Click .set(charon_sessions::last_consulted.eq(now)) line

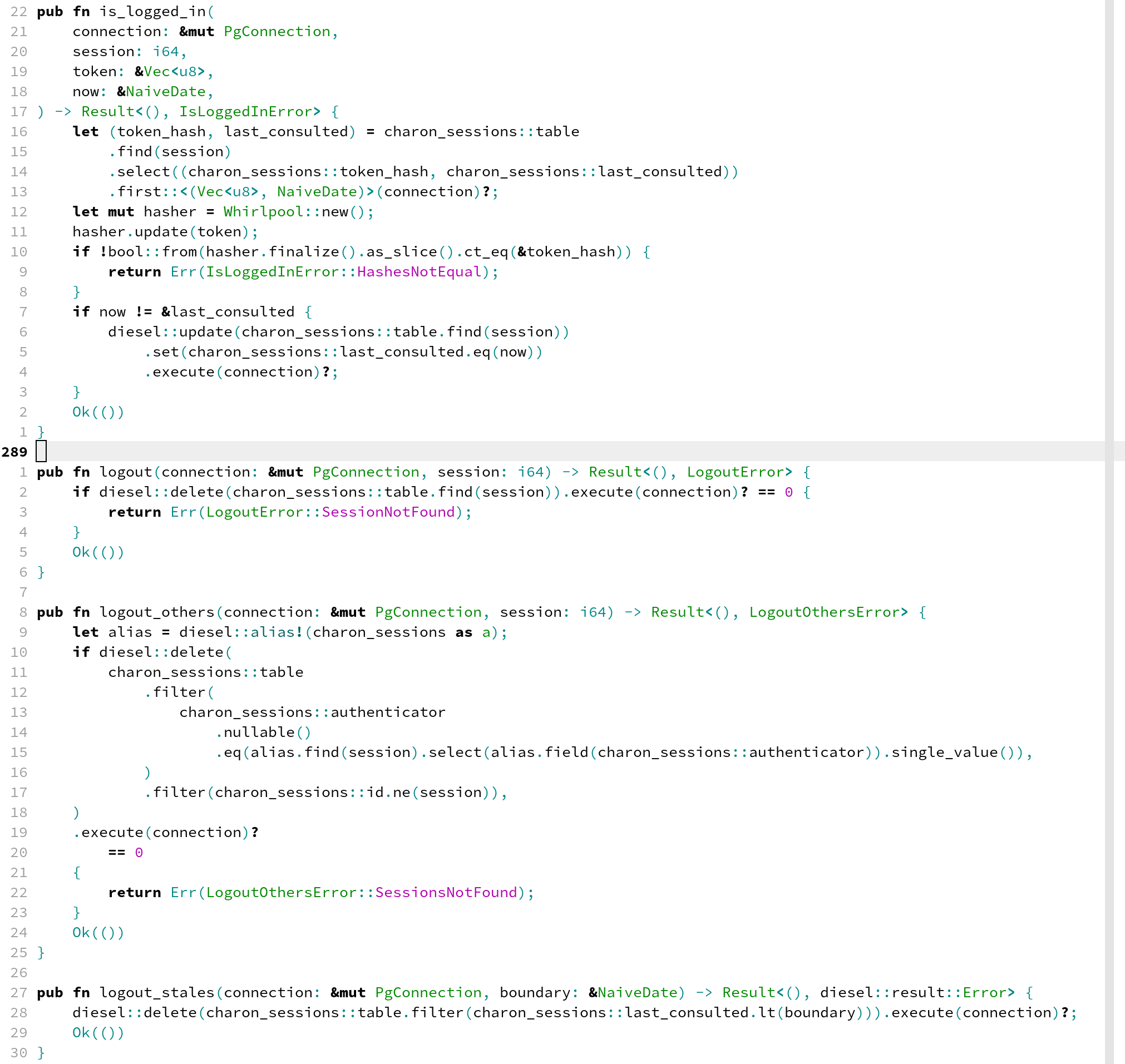(343, 352)
